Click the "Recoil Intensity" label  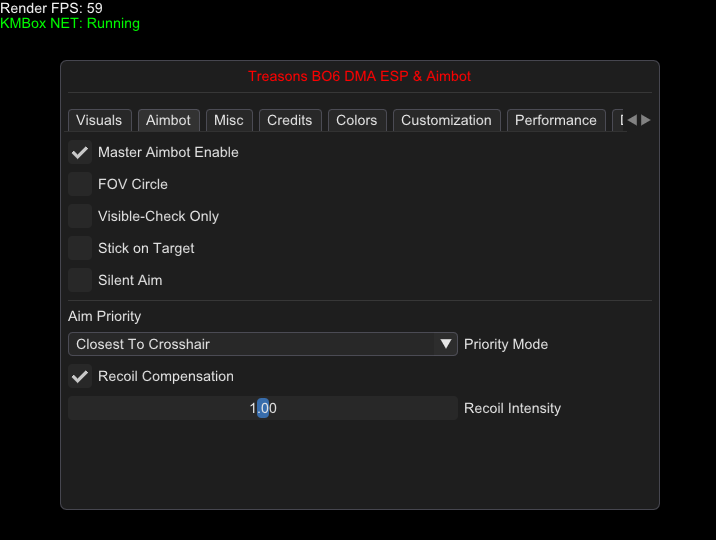pyautogui.click(x=512, y=408)
